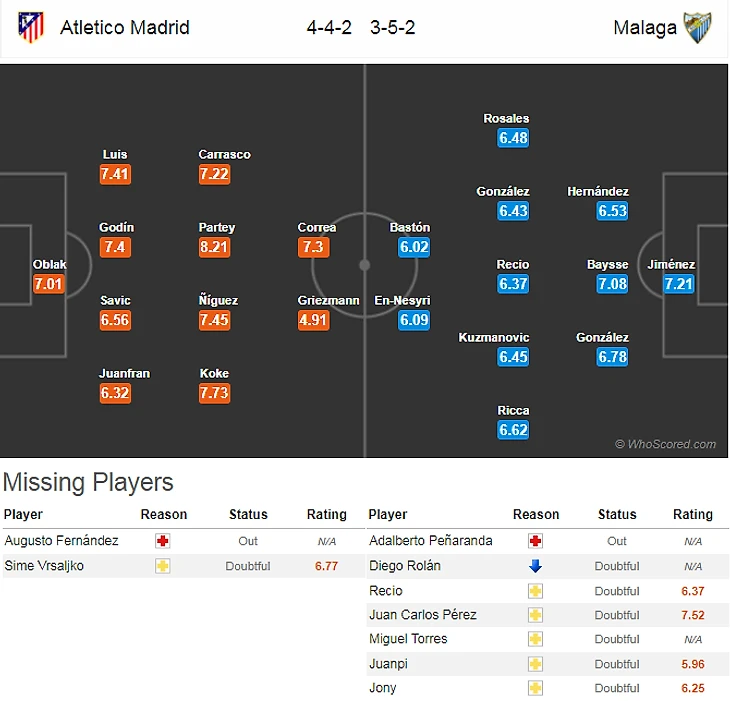The height and width of the screenshot is (701, 730).
Task: Click the Atletico Madrid club crest
Action: click(x=31, y=27)
